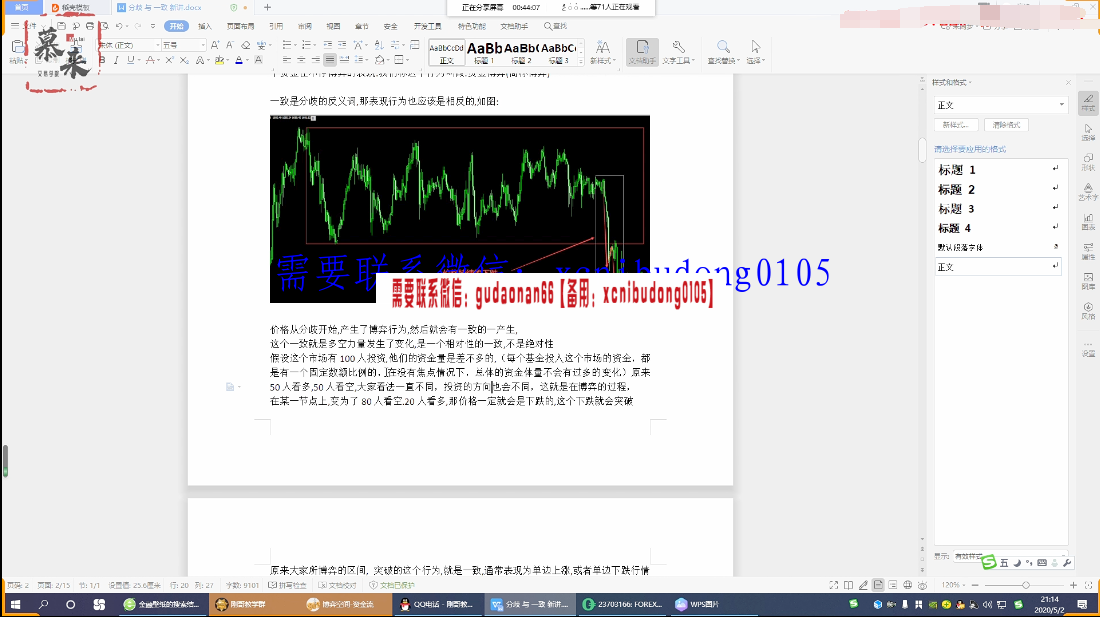This screenshot has width=1100, height=617.
Task: Apply the 标题 3 style from list
Action: coord(998,209)
